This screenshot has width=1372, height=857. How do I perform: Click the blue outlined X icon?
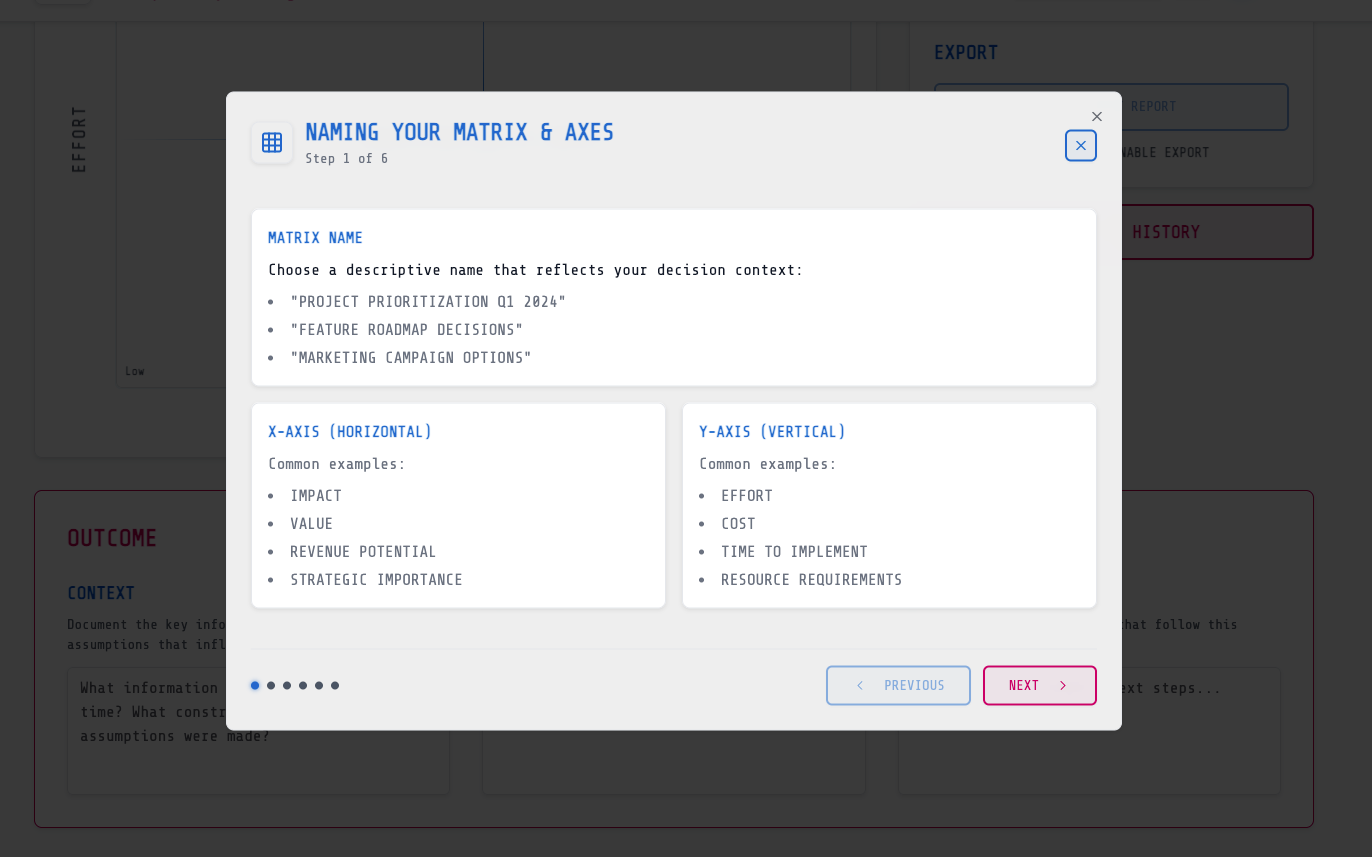(x=1080, y=146)
